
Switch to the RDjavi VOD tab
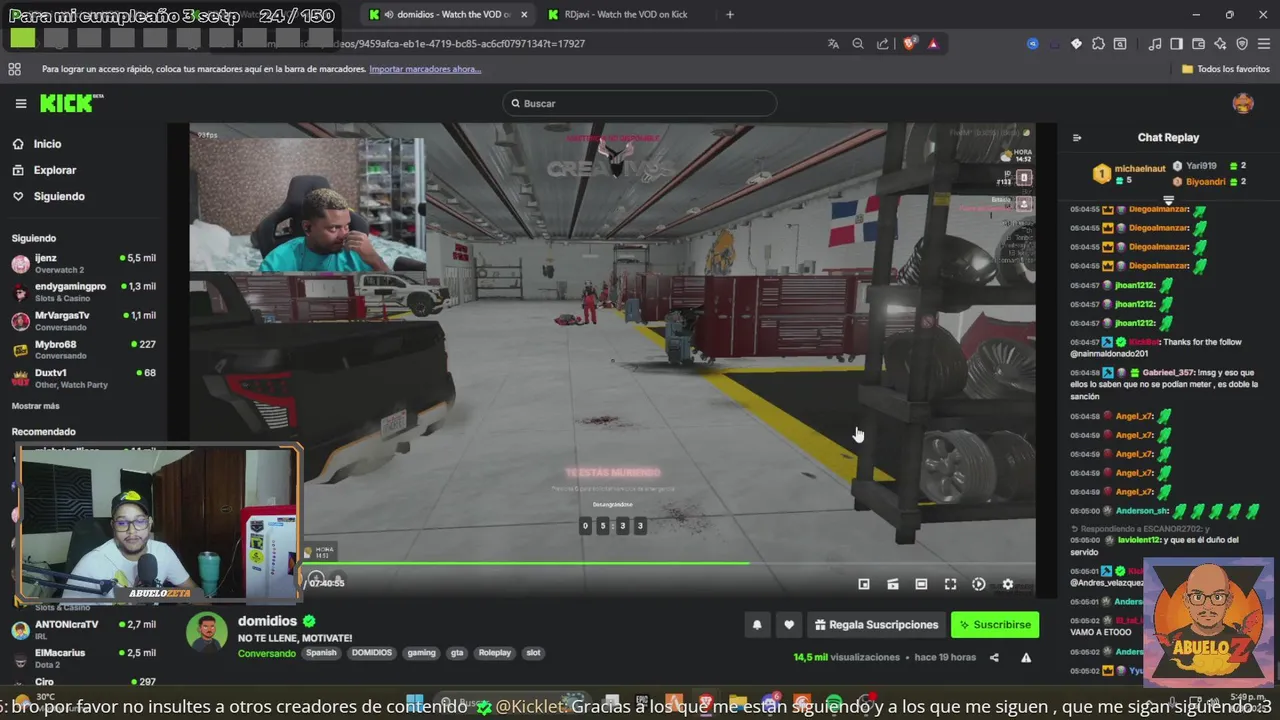pyautogui.click(x=625, y=15)
